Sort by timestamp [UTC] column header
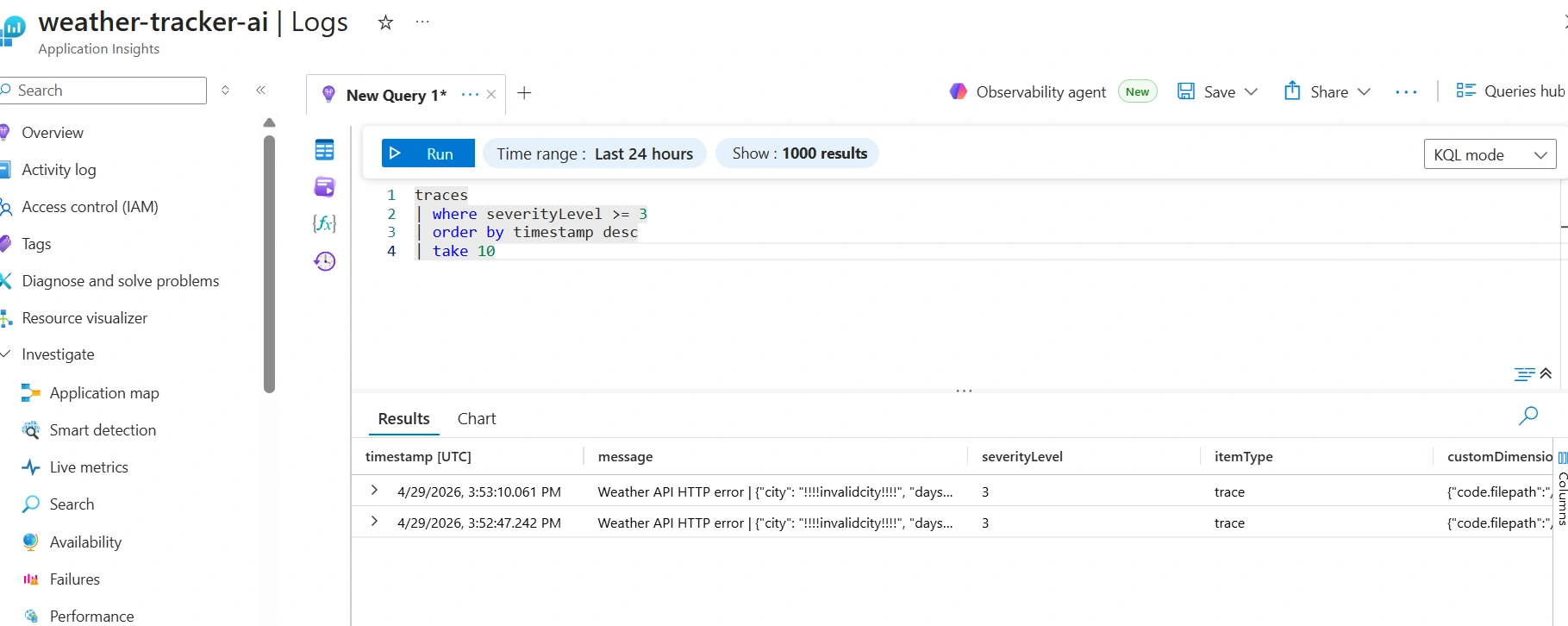This screenshot has height=626, width=1568. (418, 457)
